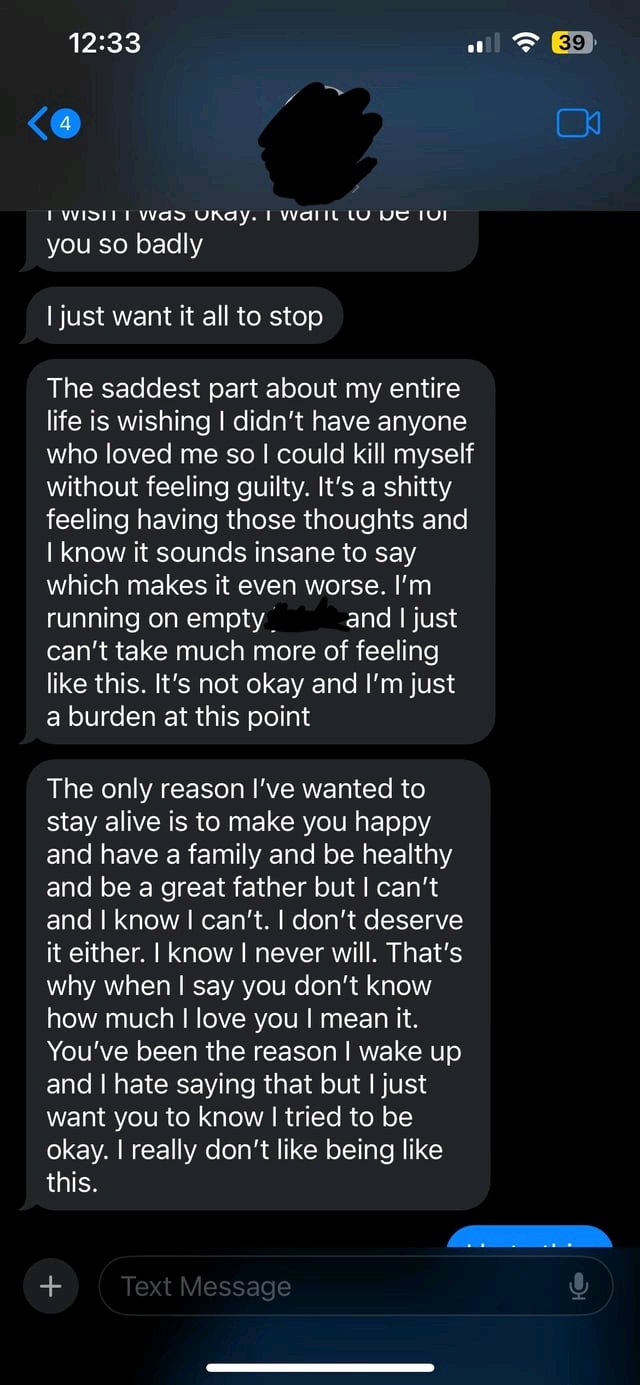Image resolution: width=640 pixels, height=1385 pixels.
Task: Tap the 12:33 clock in status bar
Action: click(105, 43)
